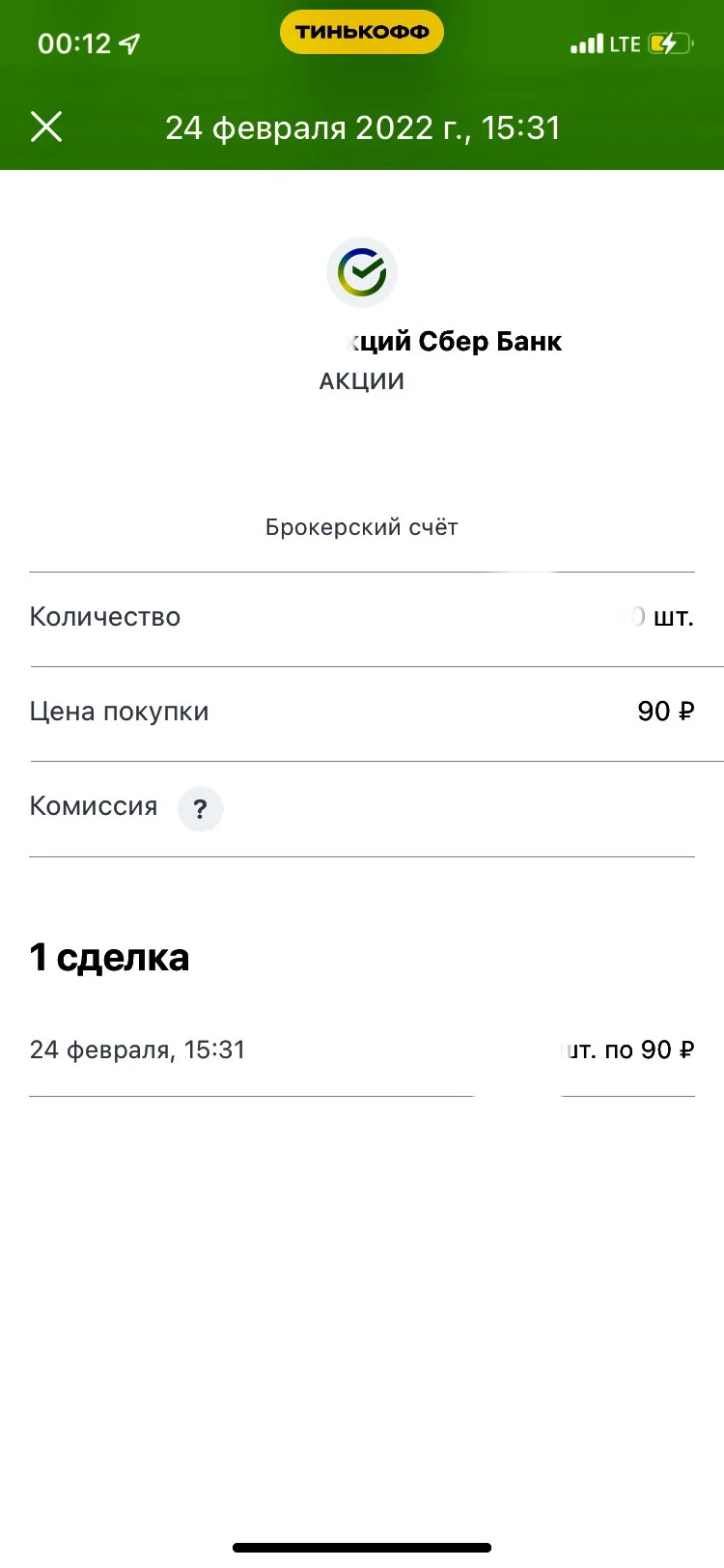This screenshot has width=724, height=1568.
Task: Tap the Тинькофф yellow badge at top
Action: (x=362, y=32)
